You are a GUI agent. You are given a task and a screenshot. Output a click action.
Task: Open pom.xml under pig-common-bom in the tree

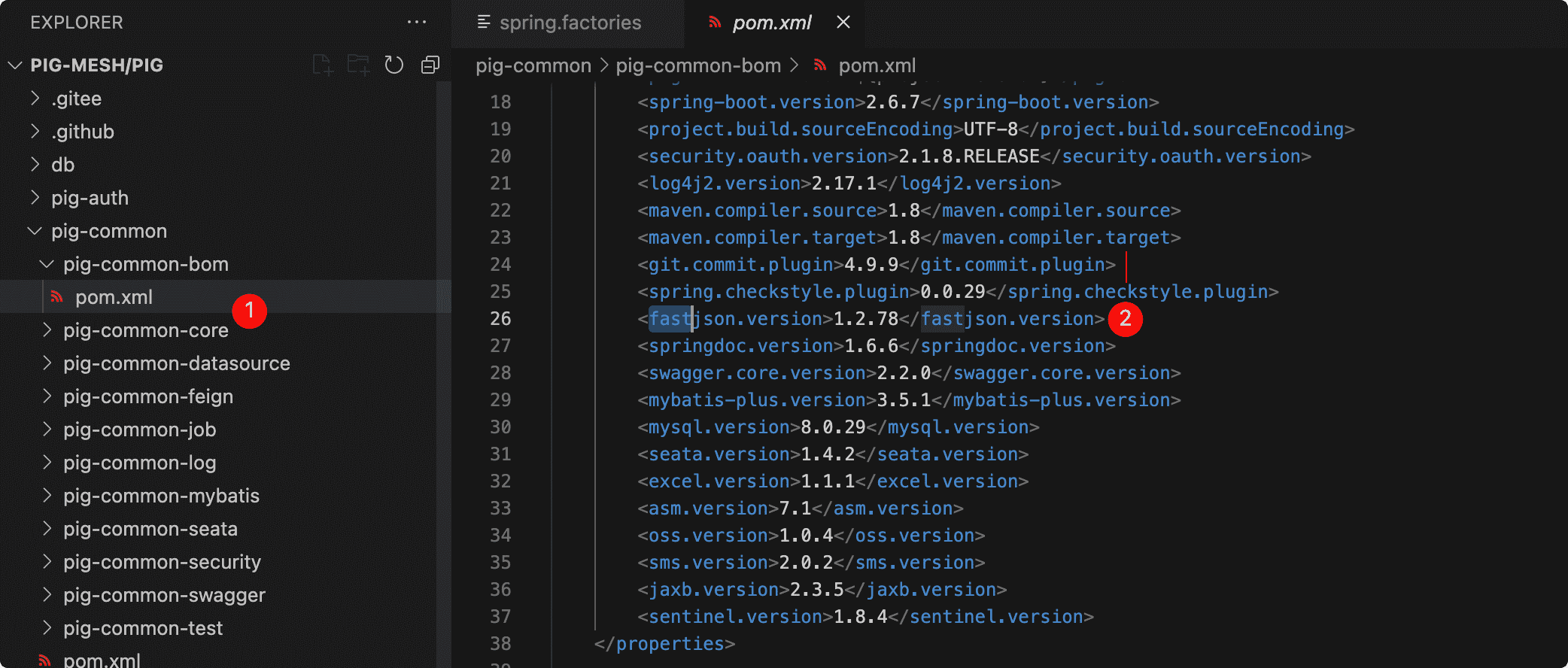pyautogui.click(x=114, y=297)
